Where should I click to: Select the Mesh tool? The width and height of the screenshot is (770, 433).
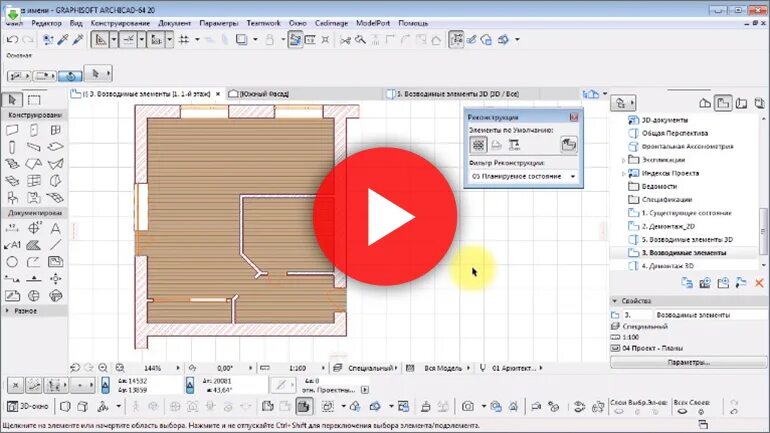(55, 197)
